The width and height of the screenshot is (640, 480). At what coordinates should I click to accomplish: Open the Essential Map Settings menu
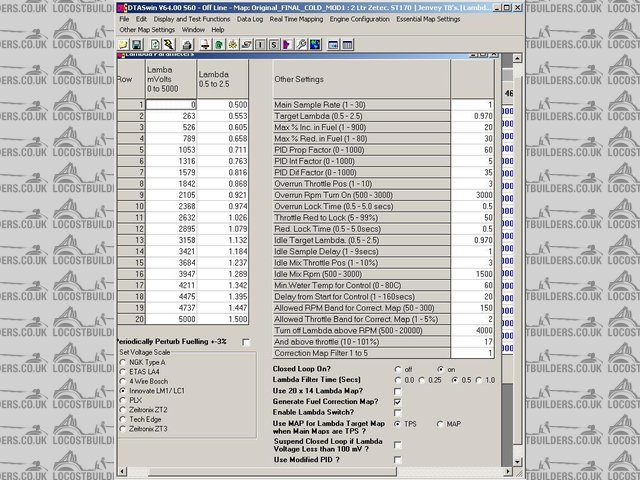pos(428,19)
